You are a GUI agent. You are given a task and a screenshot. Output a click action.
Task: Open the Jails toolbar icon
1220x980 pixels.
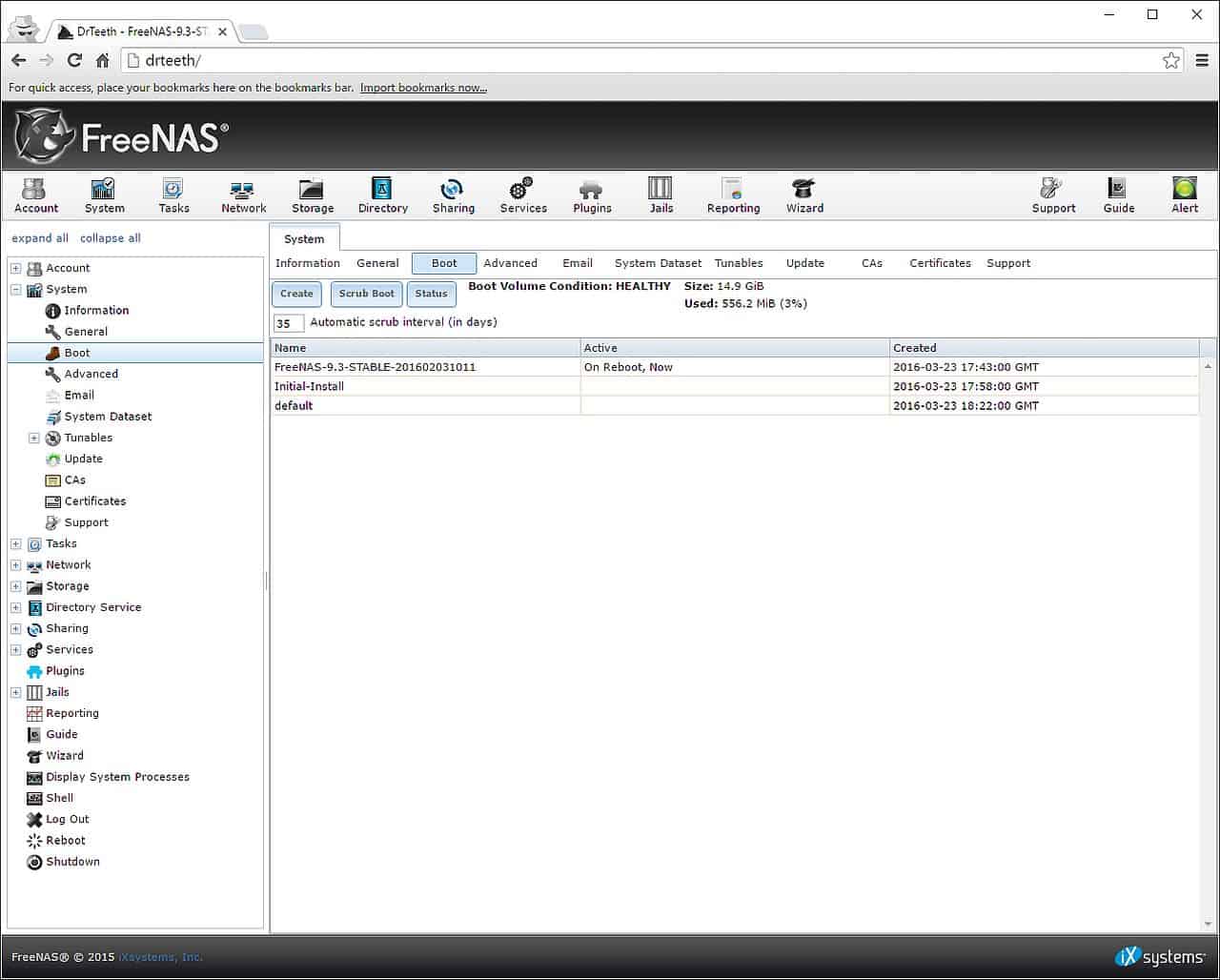(x=661, y=196)
